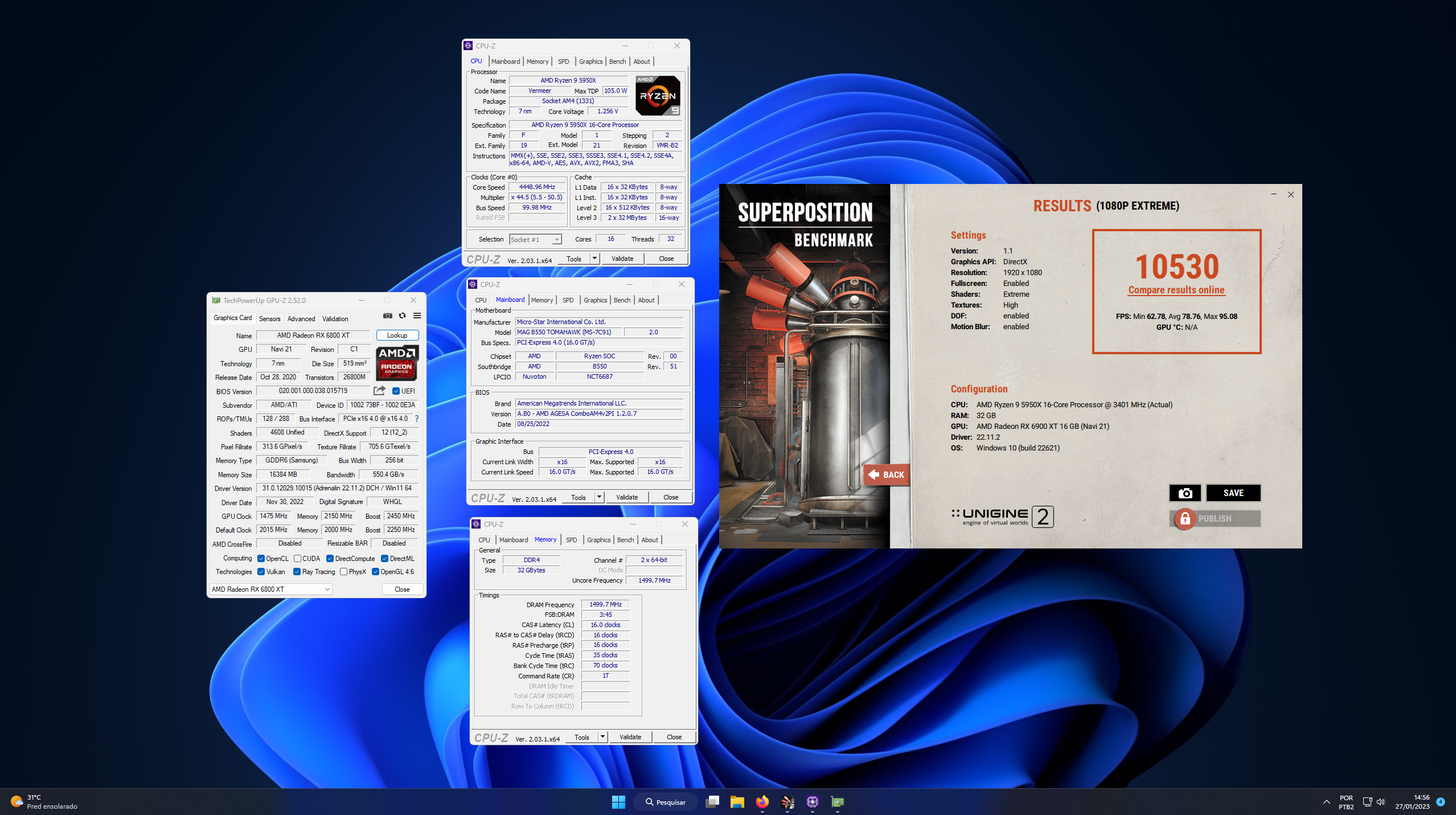Take a GPU-Z screenshot with camera icon
The width and height of the screenshot is (1456, 815).
[388, 316]
